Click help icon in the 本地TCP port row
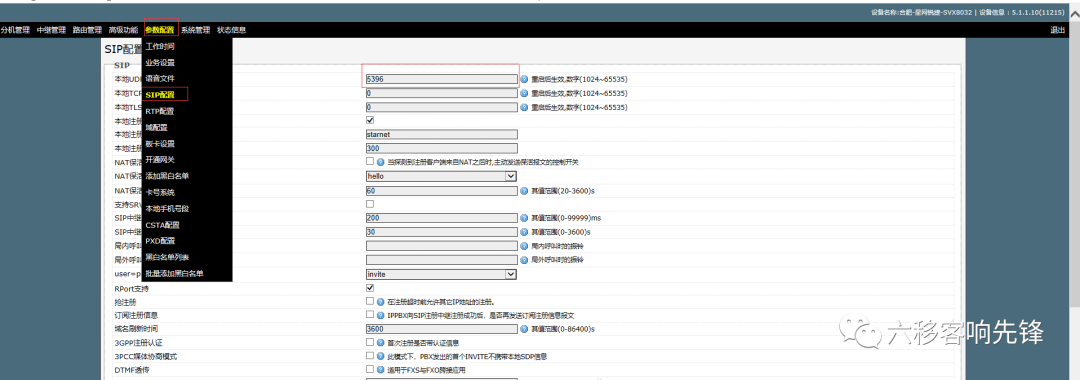1080x380 pixels. pyautogui.click(x=524, y=93)
